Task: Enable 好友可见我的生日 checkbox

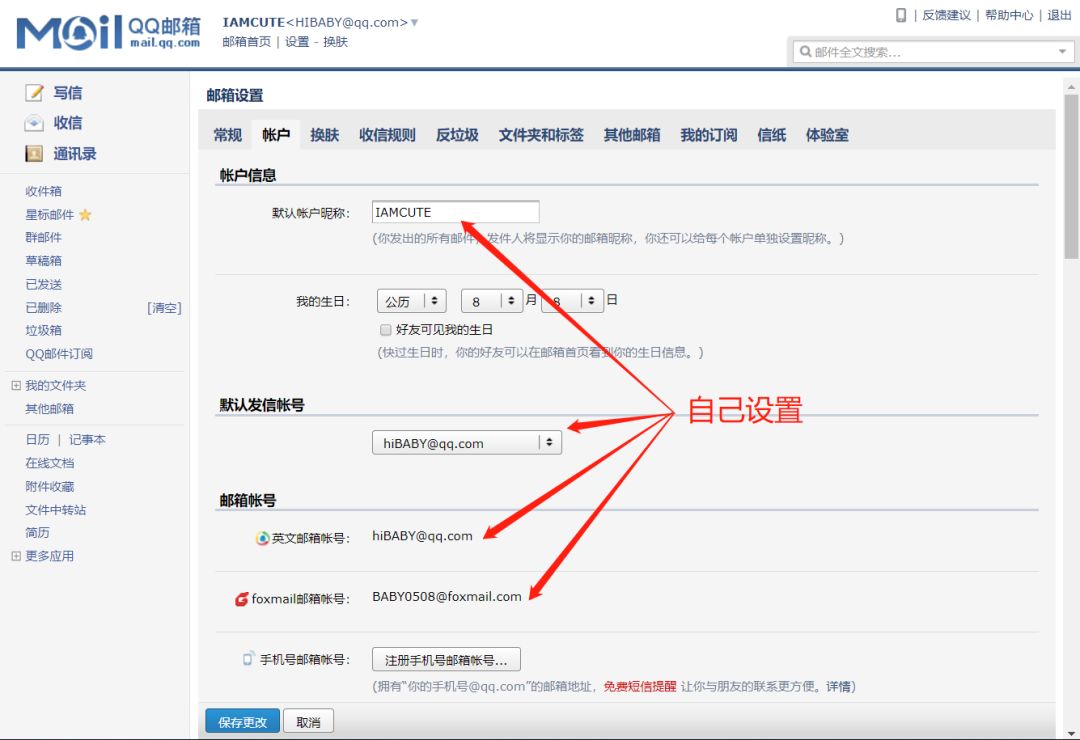Action: tap(385, 329)
